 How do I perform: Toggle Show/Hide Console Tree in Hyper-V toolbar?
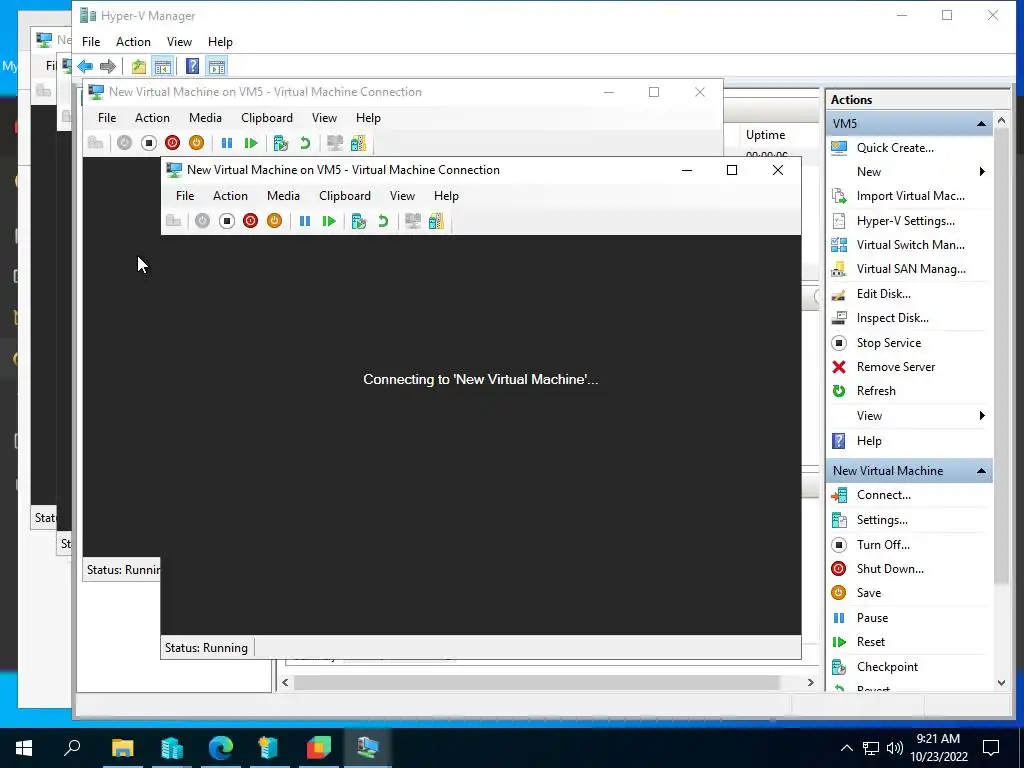[163, 66]
